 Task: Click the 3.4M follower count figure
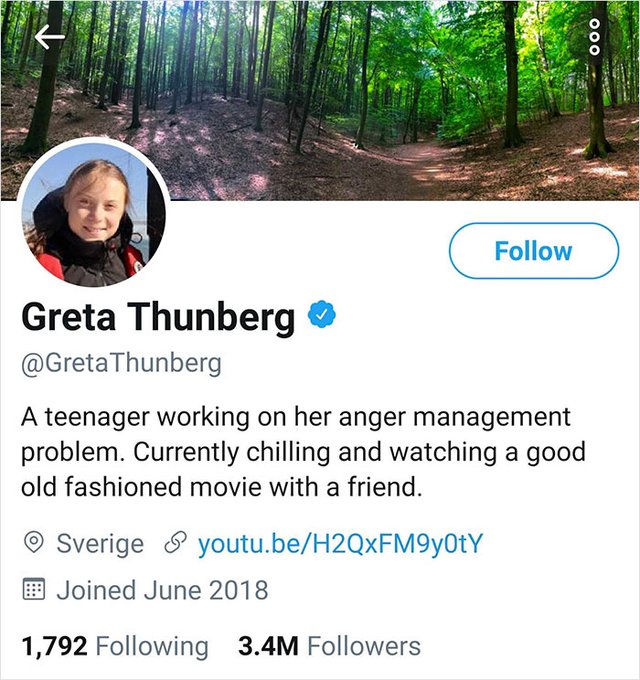click(x=268, y=646)
